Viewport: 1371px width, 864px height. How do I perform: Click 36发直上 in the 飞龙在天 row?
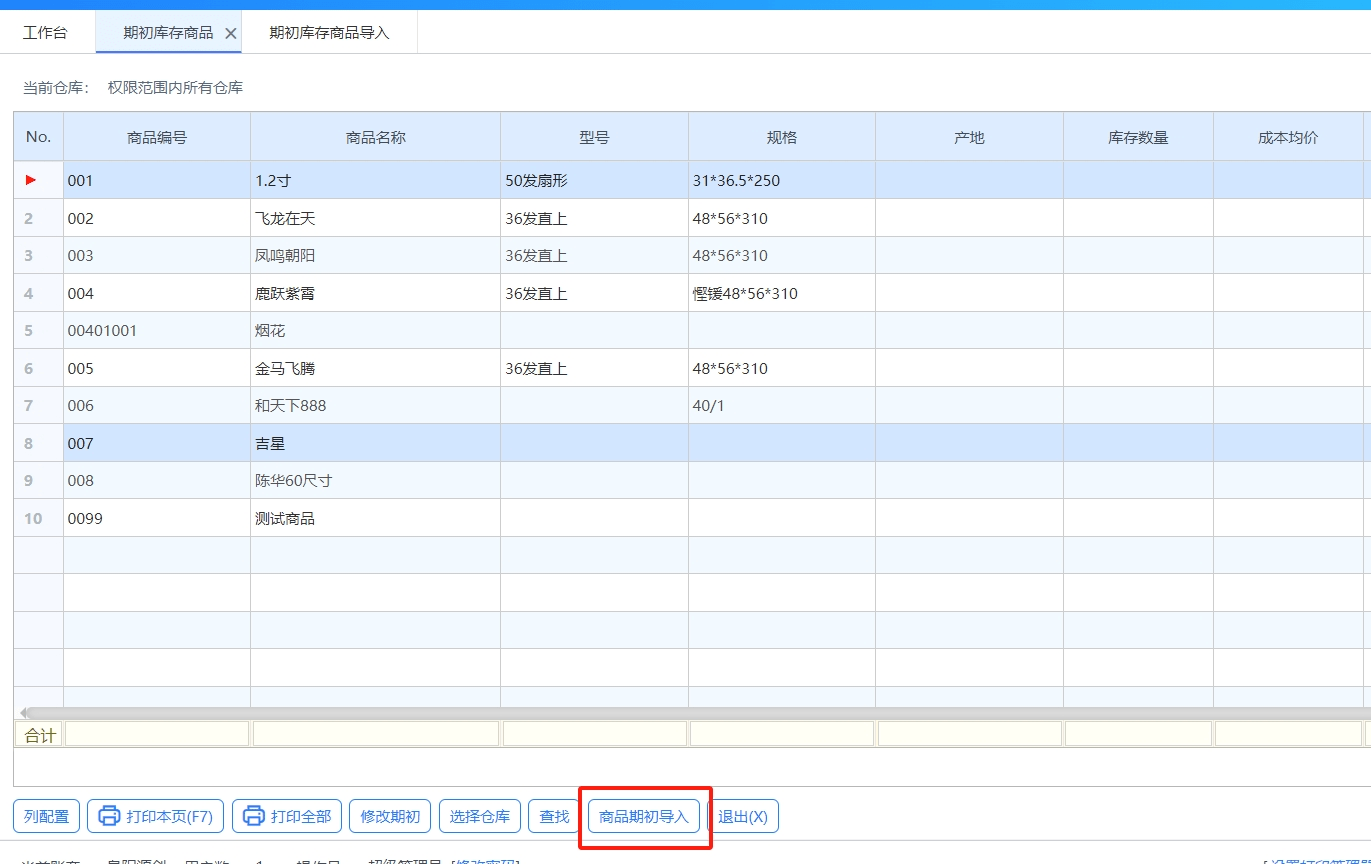coord(594,218)
